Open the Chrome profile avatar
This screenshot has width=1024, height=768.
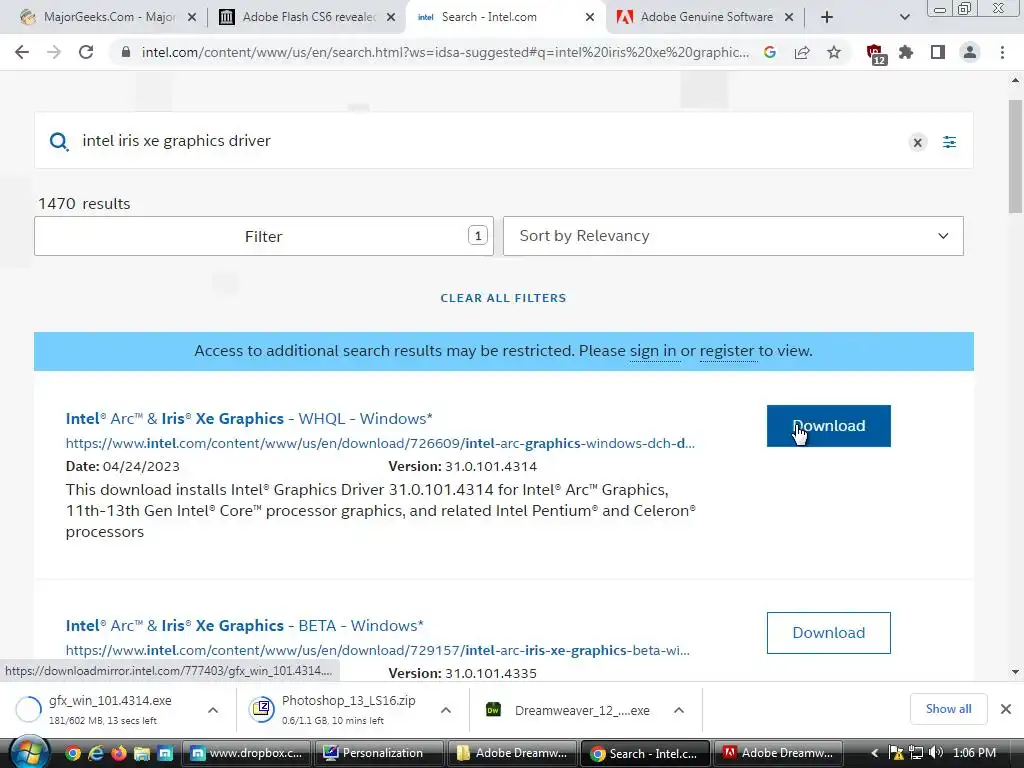click(970, 52)
